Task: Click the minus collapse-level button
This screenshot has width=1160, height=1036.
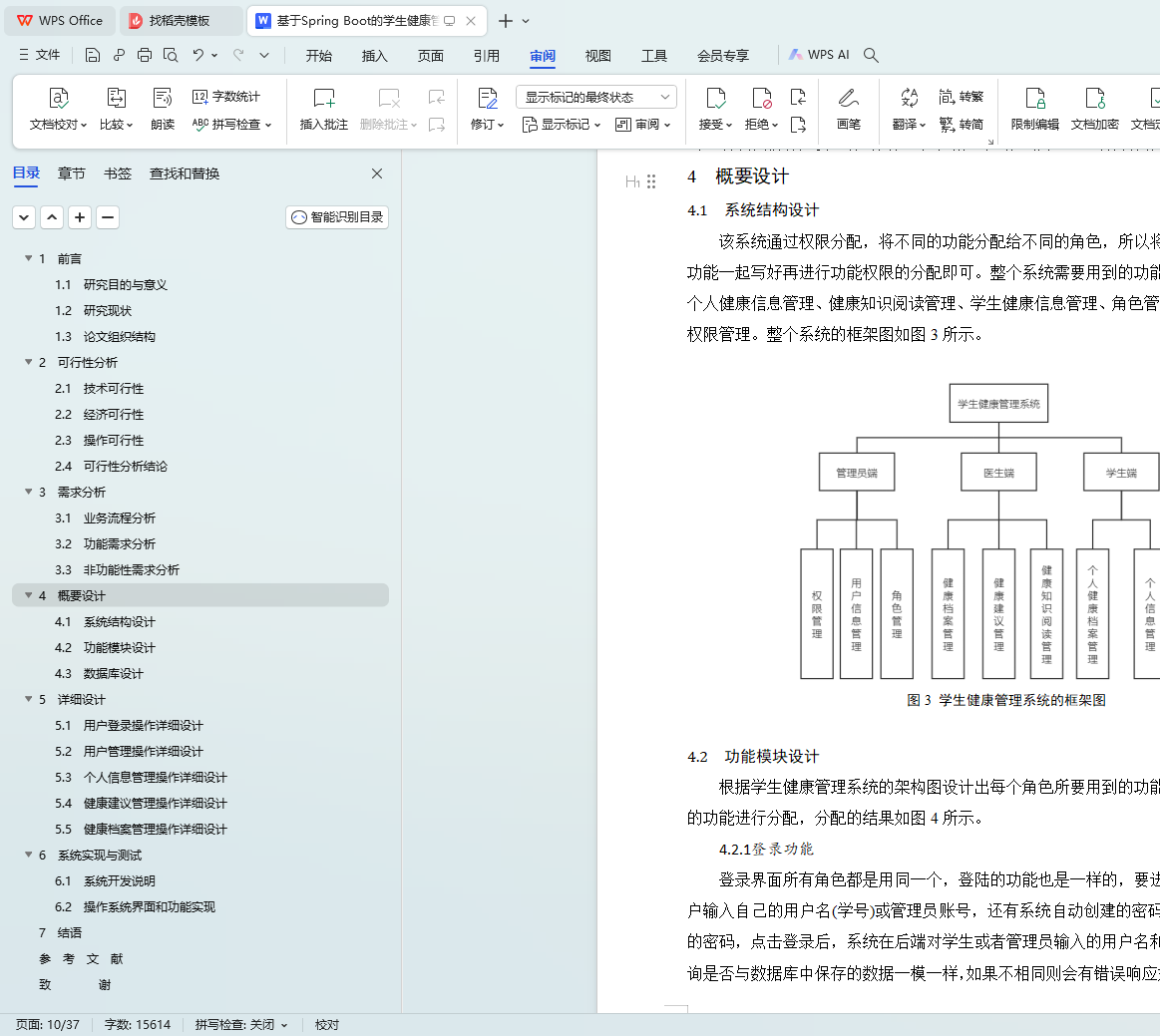Action: (x=108, y=217)
